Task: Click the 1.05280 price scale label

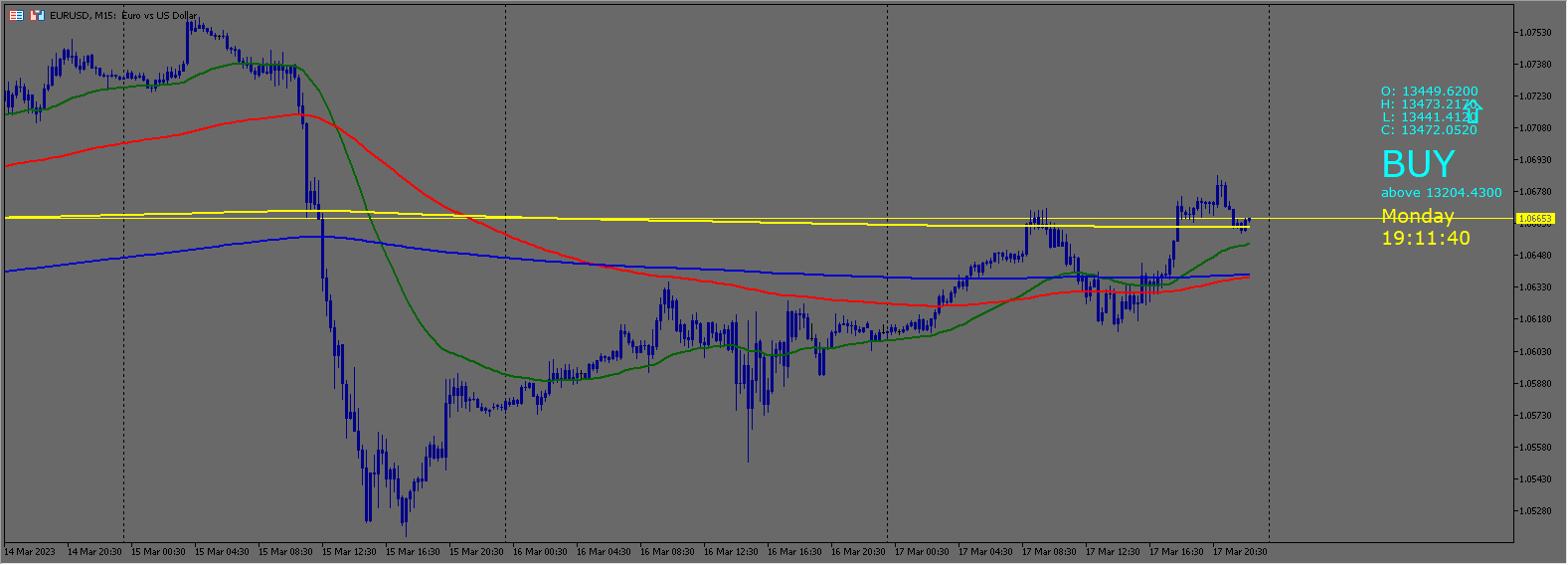Action: 1535,511
